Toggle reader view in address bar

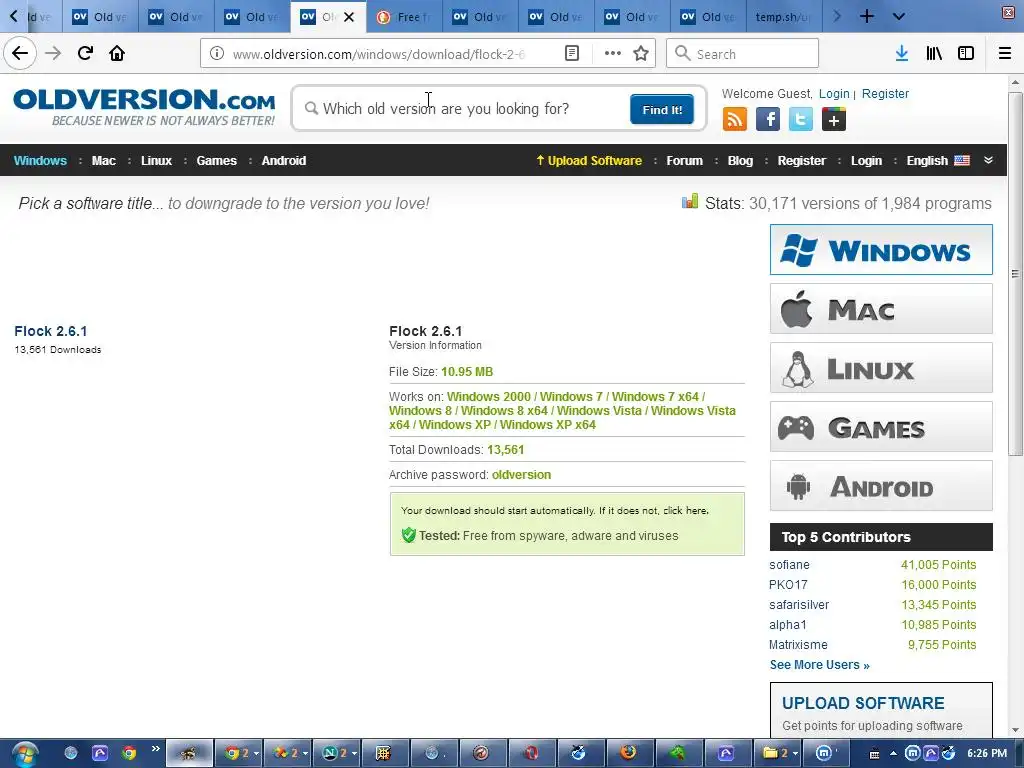[571, 54]
